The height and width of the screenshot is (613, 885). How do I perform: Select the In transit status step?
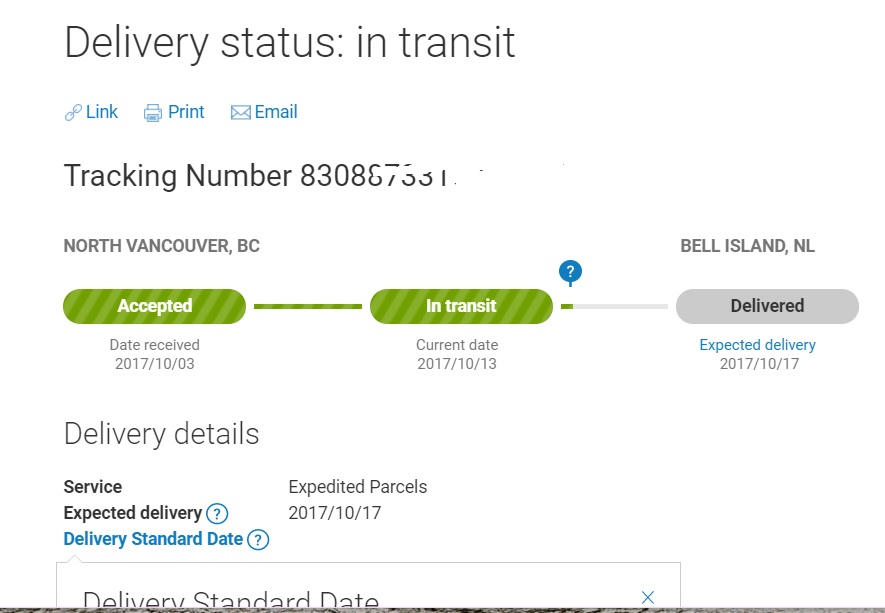click(461, 306)
